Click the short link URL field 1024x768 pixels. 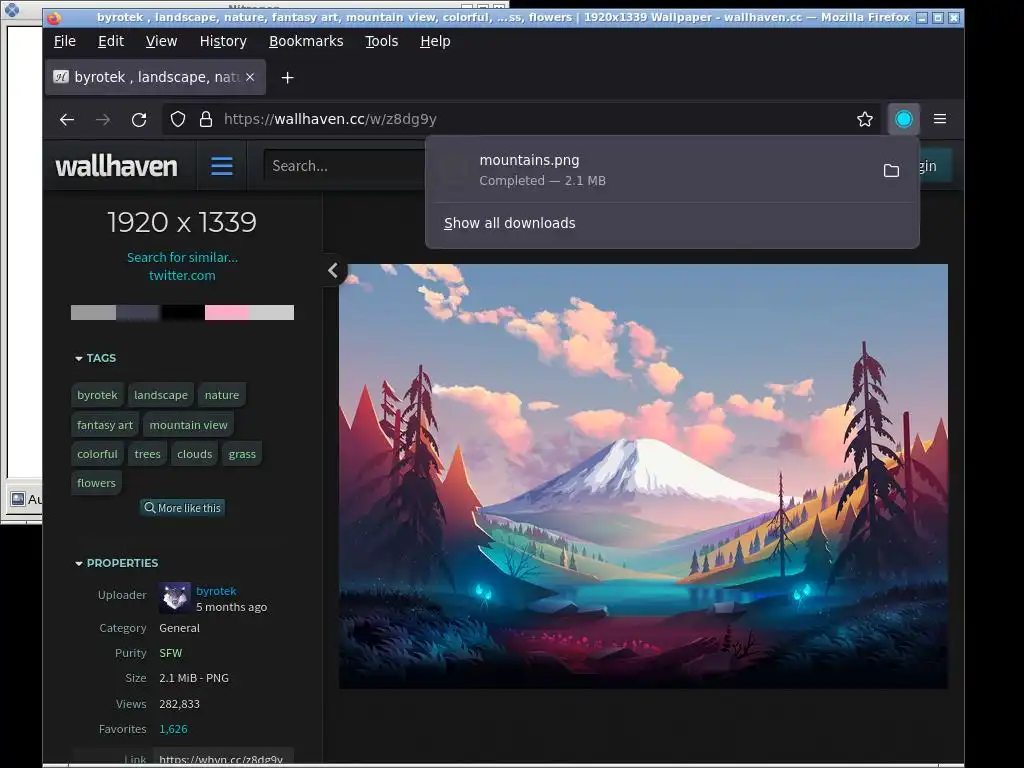coord(221,758)
